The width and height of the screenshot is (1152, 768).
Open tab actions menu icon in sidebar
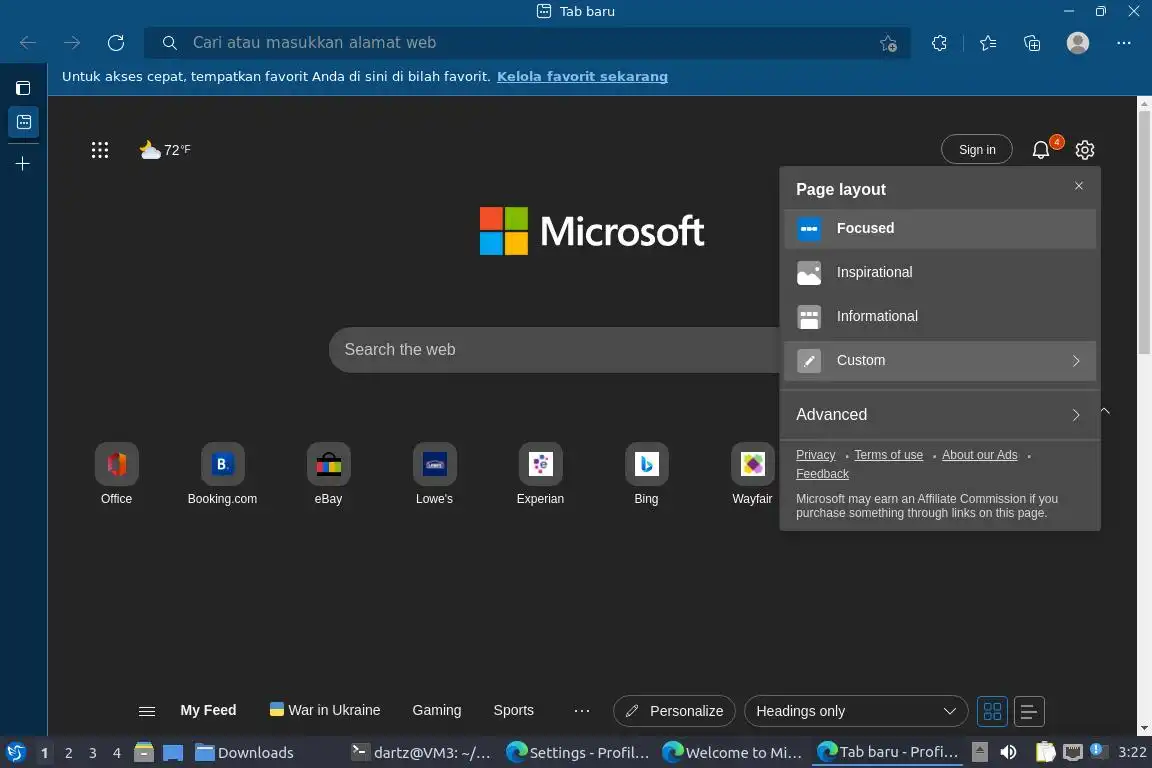tap(23, 88)
